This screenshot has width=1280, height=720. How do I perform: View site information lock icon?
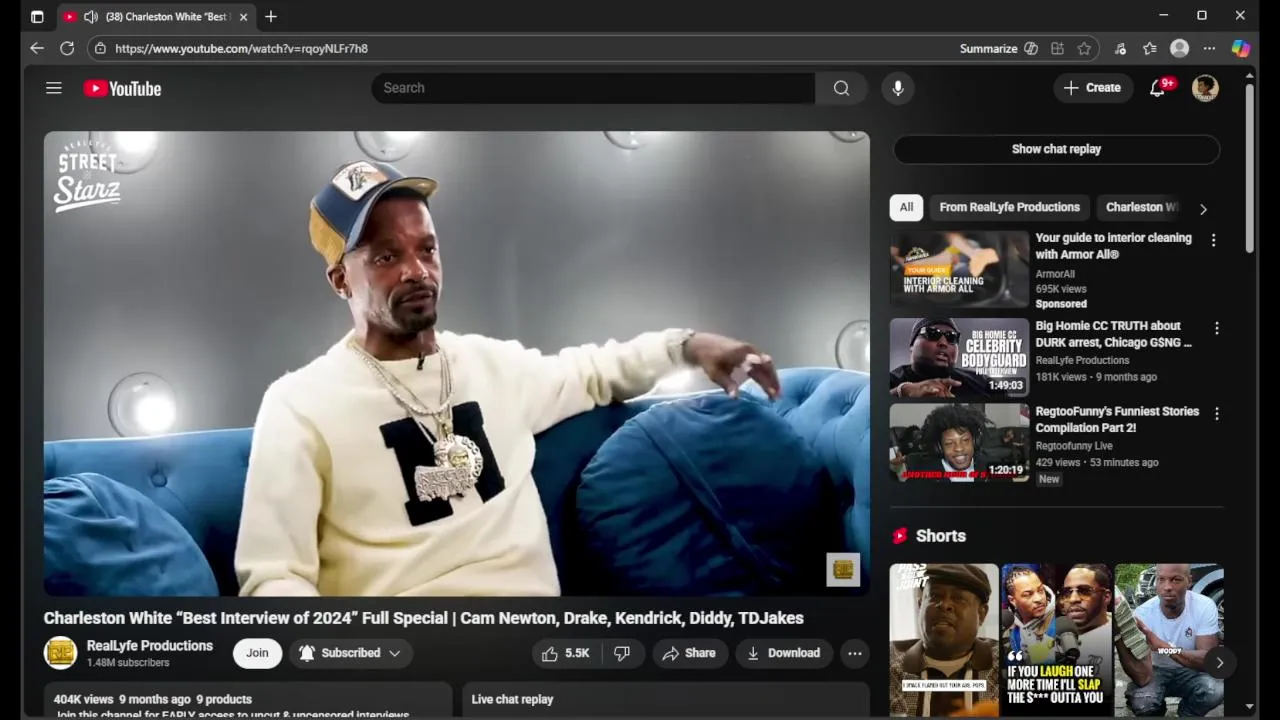[x=100, y=48]
